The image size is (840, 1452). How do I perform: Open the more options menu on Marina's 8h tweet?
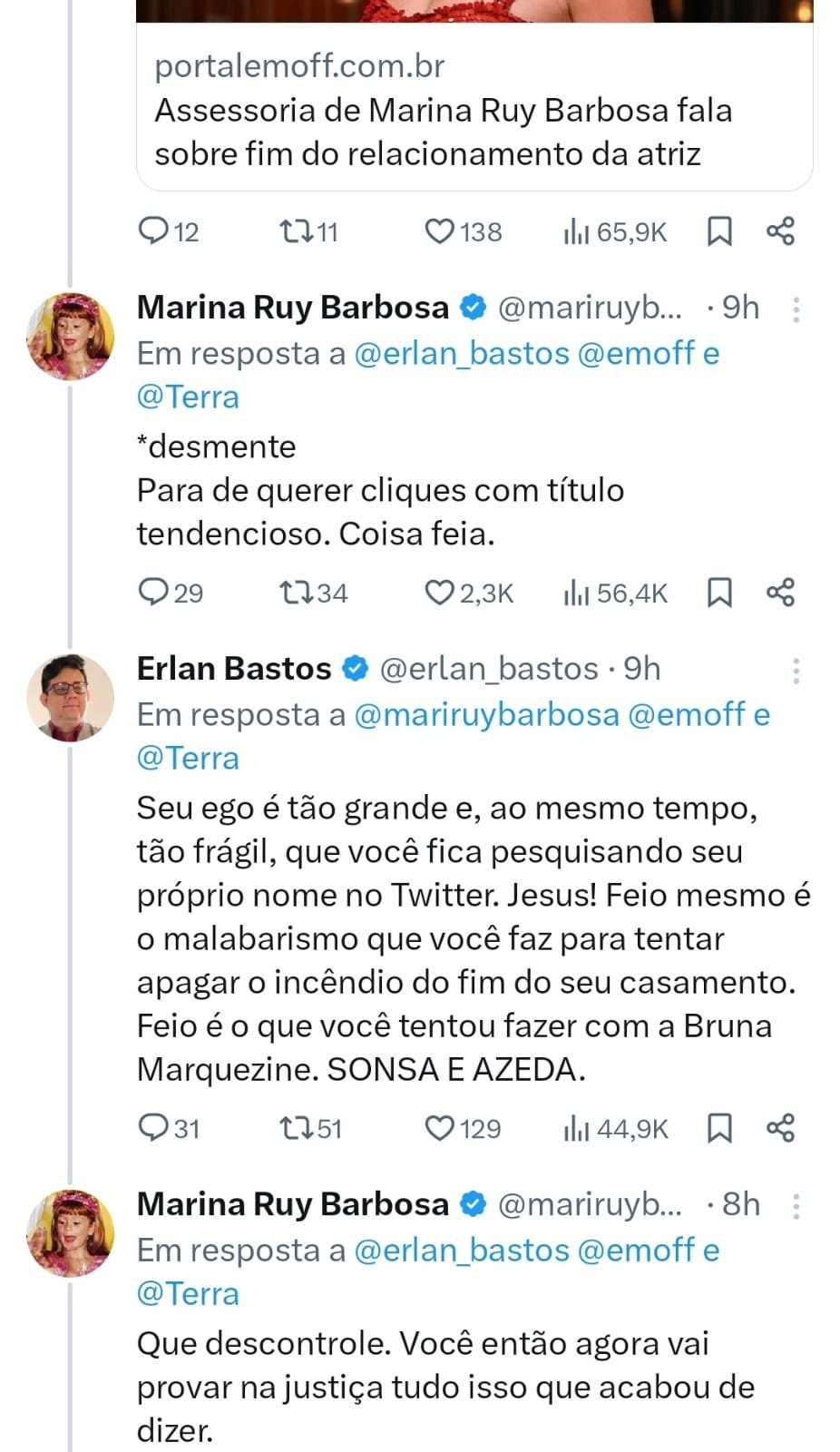796,1207
